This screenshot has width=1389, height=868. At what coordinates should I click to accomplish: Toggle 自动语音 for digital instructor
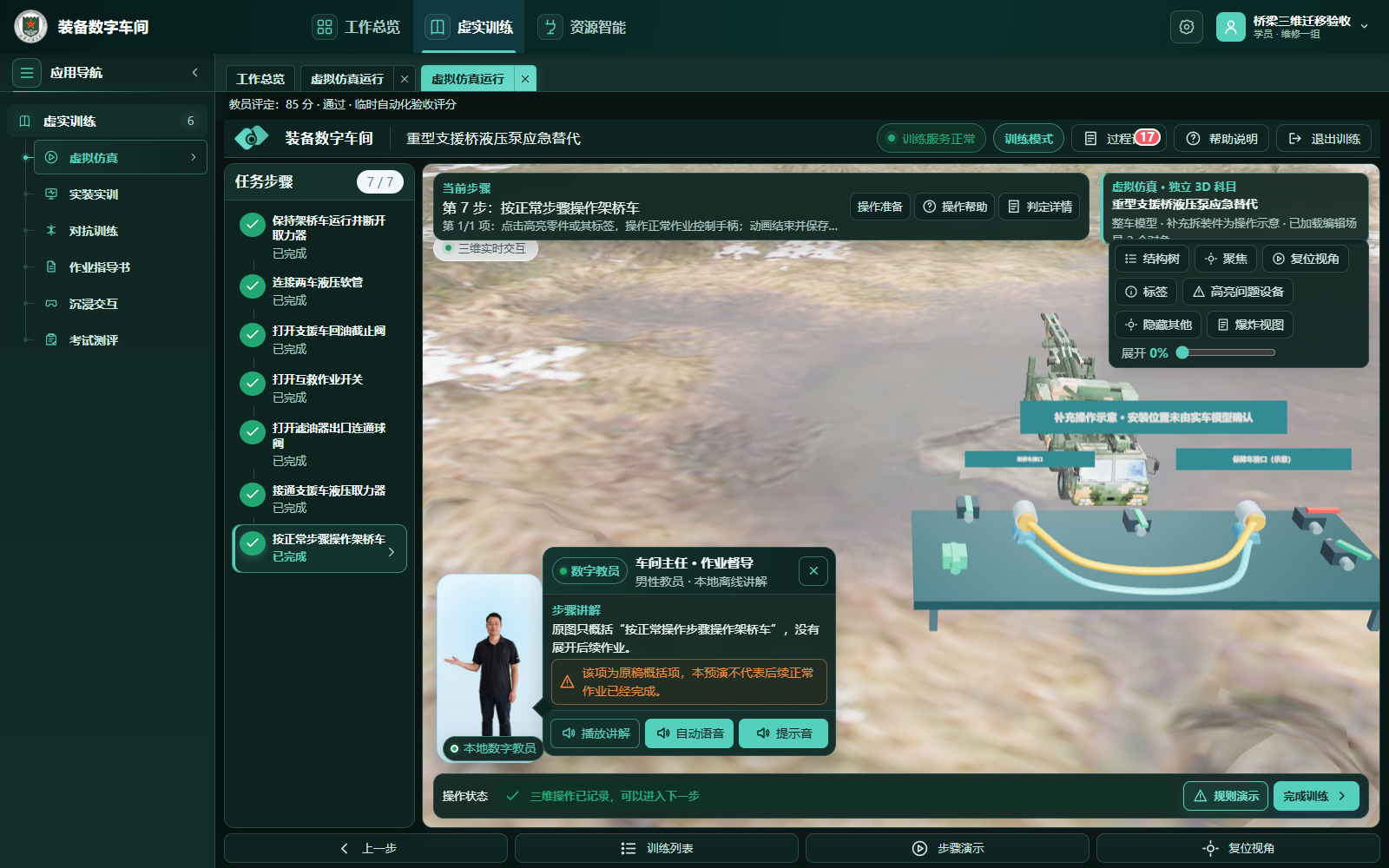[x=690, y=733]
